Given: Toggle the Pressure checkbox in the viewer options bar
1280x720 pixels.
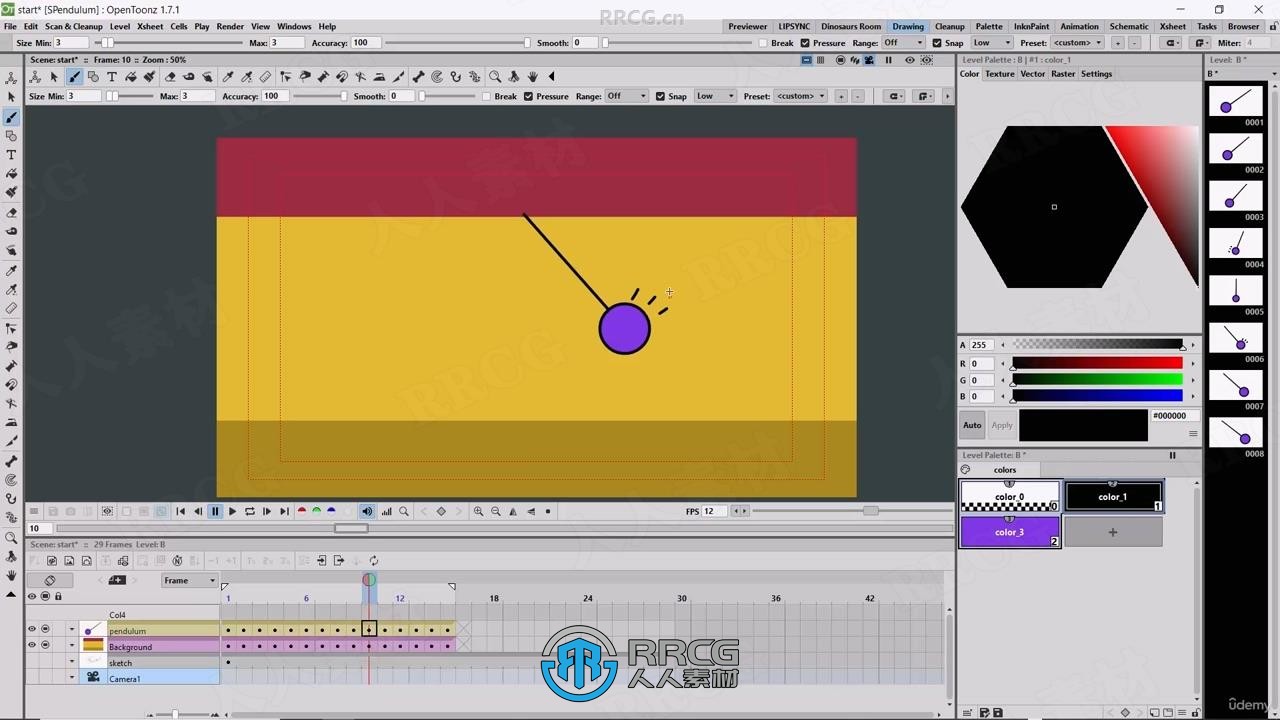Looking at the screenshot, I should point(528,96).
